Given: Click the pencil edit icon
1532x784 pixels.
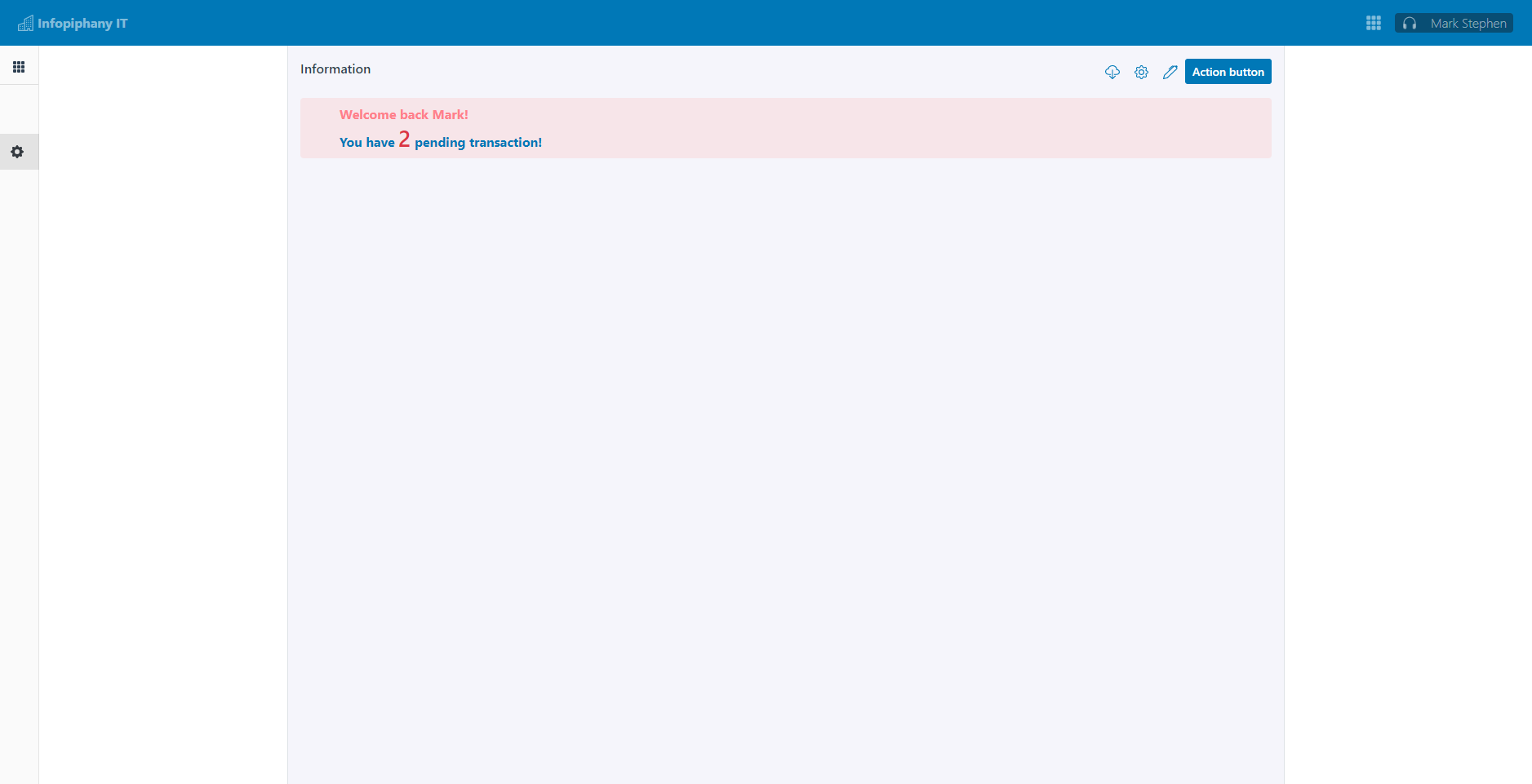Looking at the screenshot, I should tap(1170, 72).
